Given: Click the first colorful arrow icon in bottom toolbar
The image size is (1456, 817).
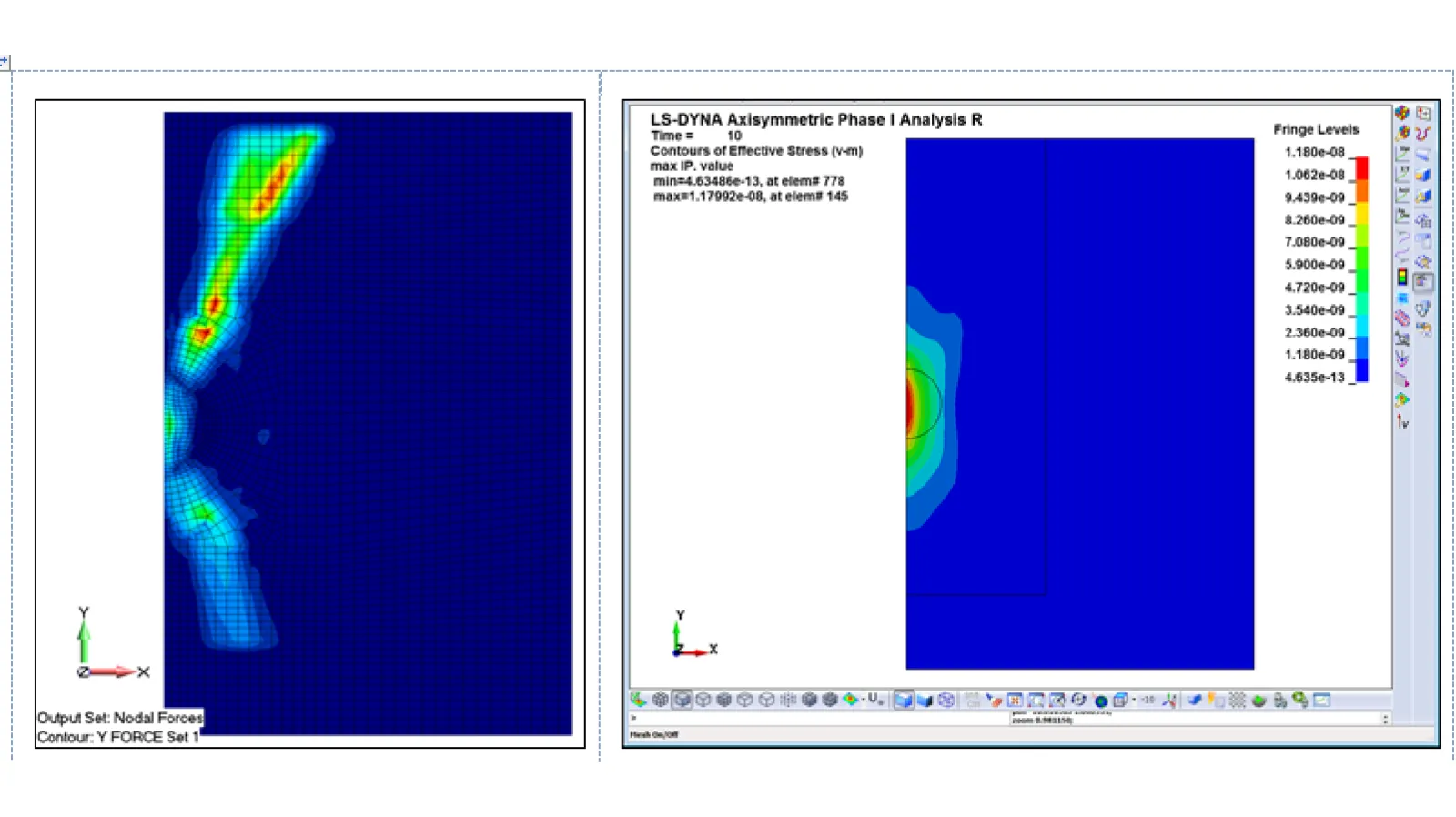Looking at the screenshot, I should pyautogui.click(x=637, y=700).
